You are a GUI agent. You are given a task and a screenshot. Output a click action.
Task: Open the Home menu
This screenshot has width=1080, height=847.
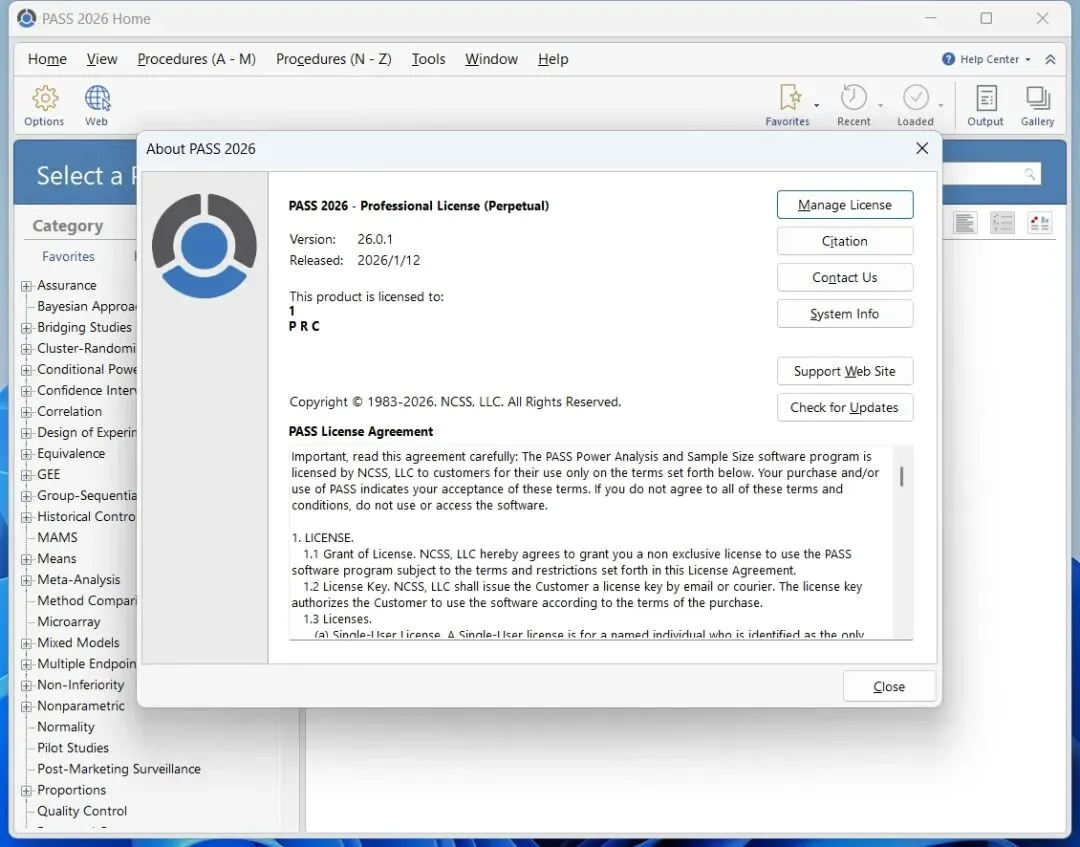coord(48,59)
